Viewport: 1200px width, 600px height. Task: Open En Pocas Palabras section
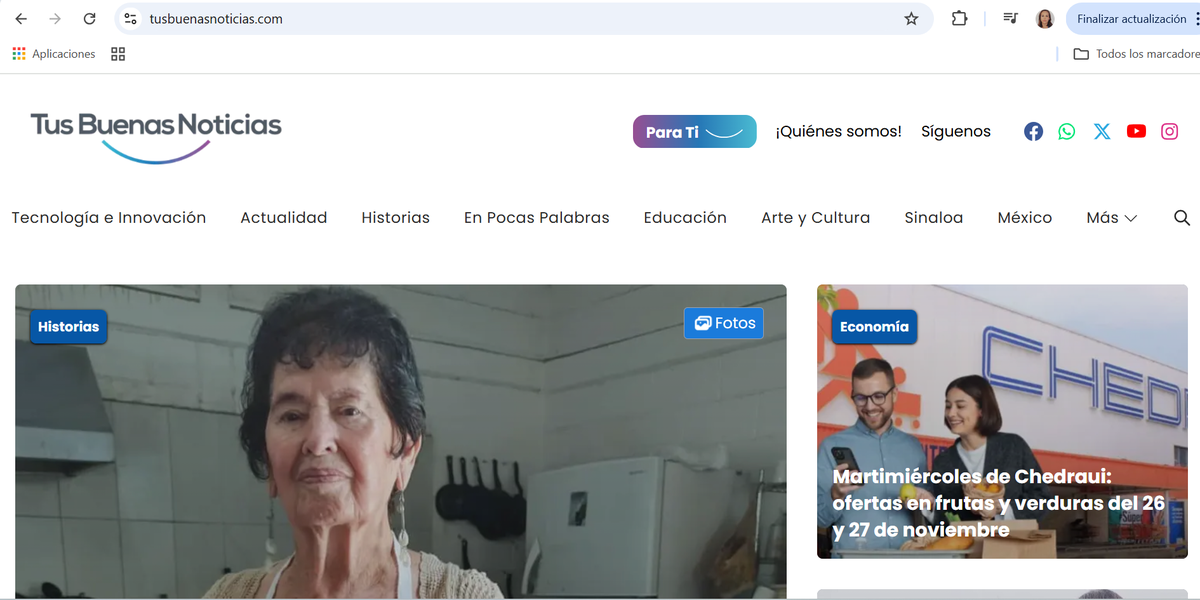pyautogui.click(x=537, y=218)
